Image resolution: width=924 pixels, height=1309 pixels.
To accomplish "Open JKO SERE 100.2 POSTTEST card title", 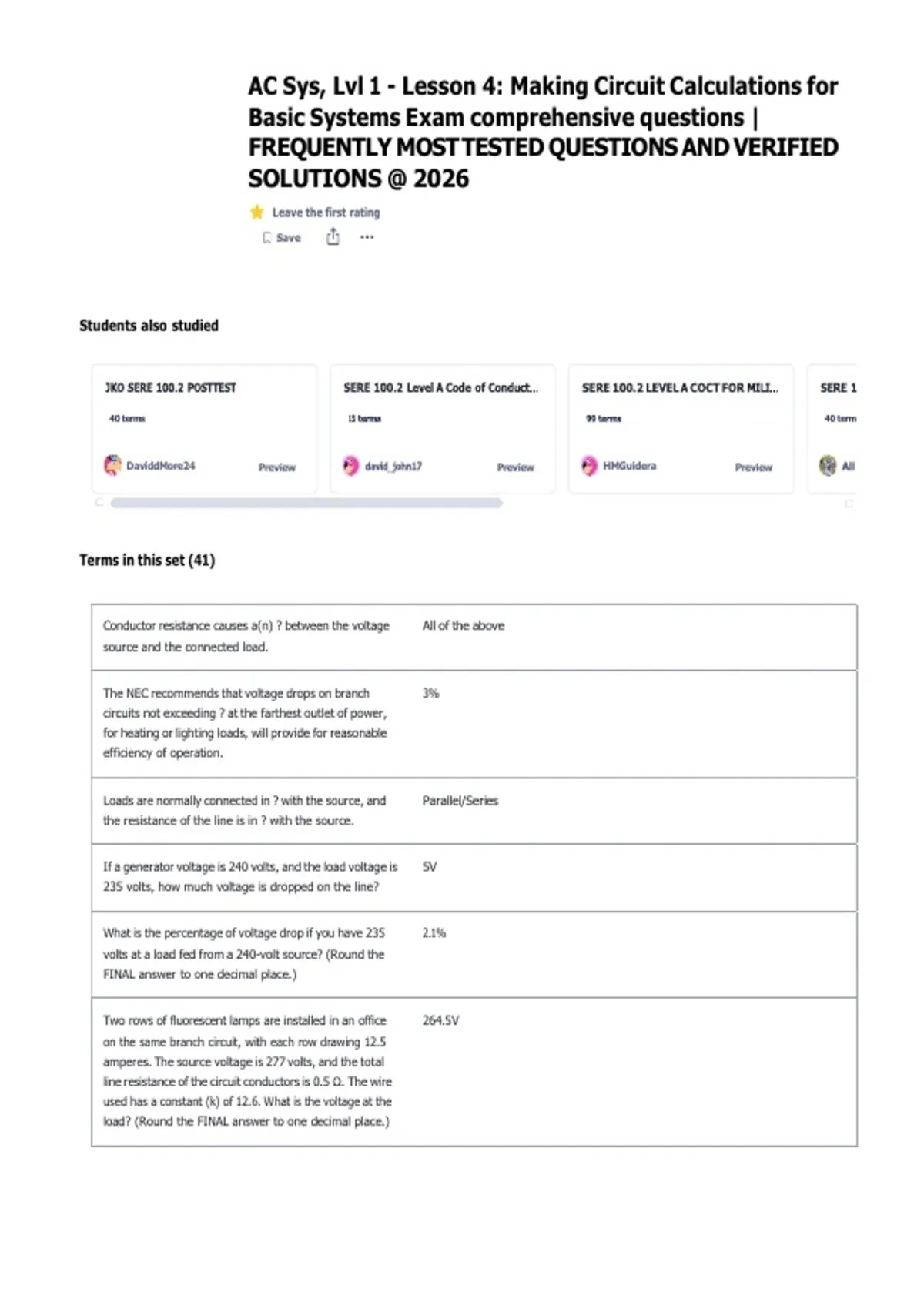I will click(x=171, y=388).
